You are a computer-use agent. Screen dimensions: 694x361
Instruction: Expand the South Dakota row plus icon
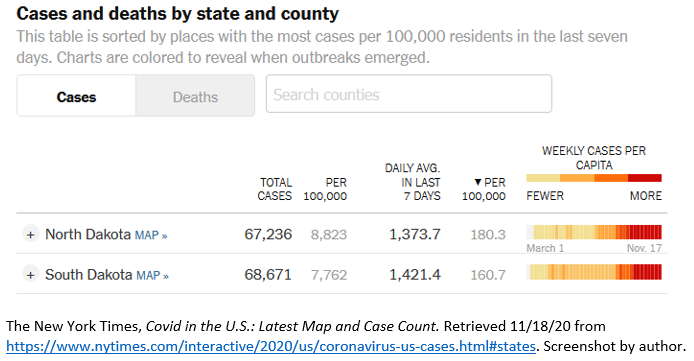30,275
